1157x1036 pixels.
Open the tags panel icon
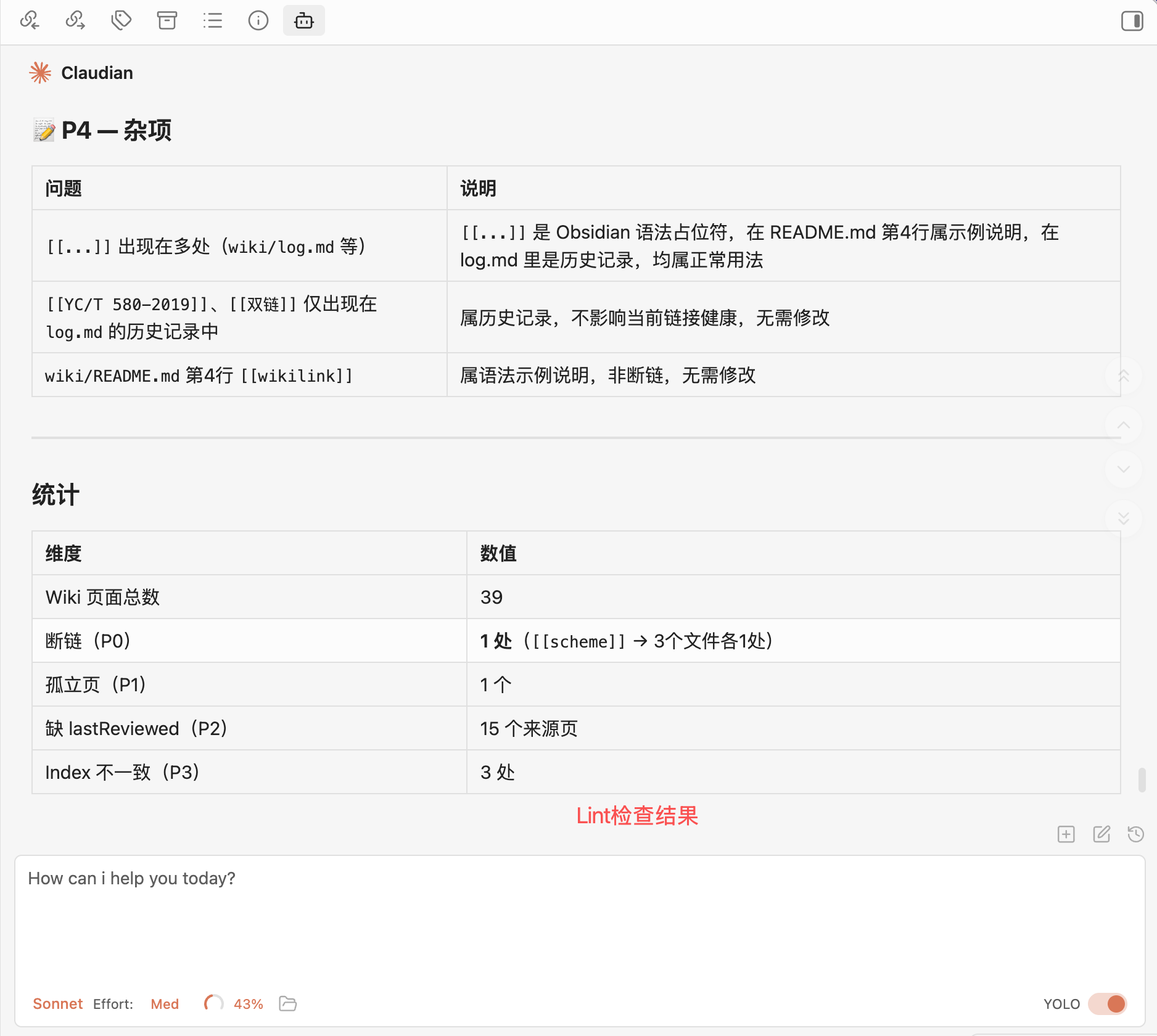point(121,21)
